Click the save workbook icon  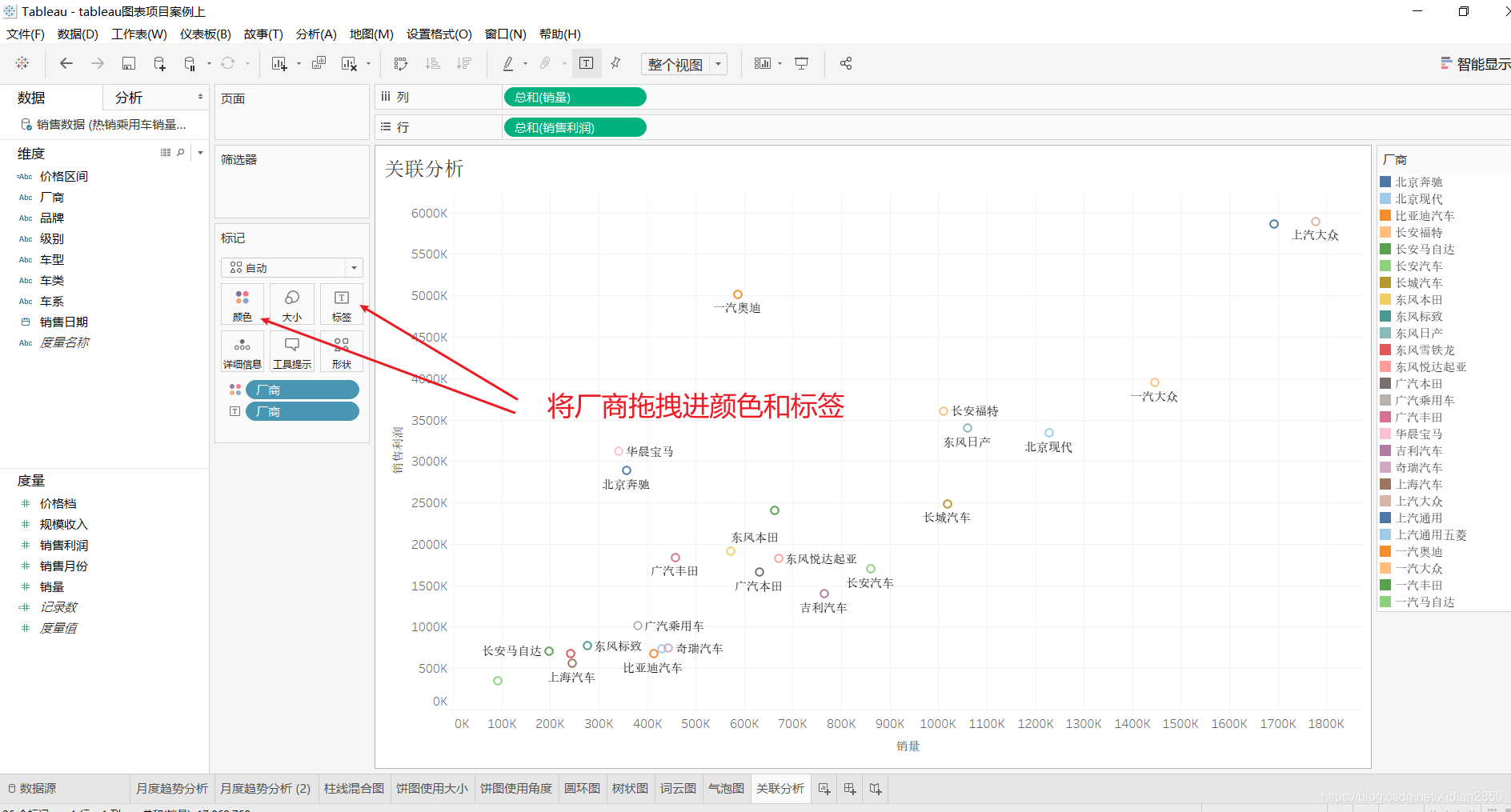[x=129, y=63]
